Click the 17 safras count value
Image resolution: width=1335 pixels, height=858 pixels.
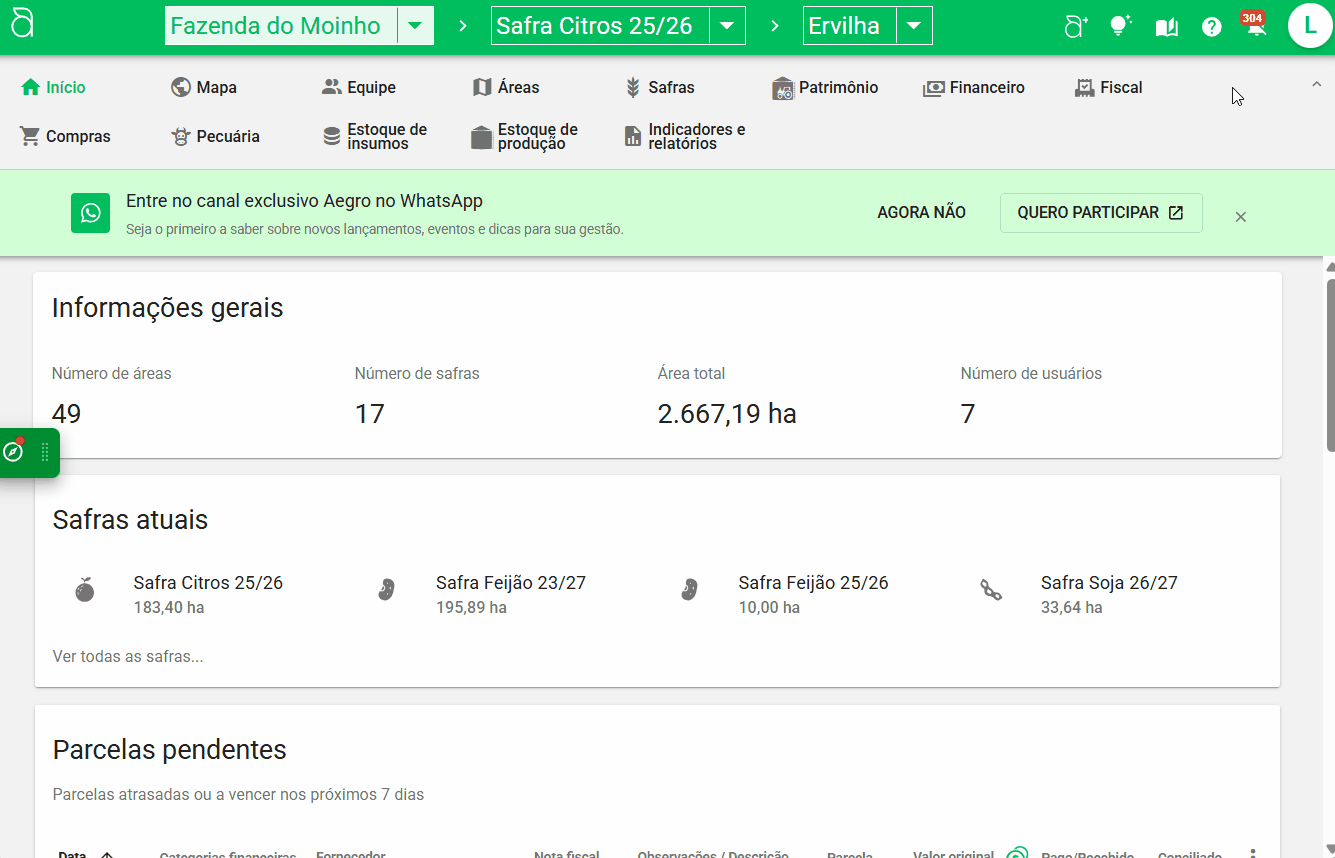pyautogui.click(x=370, y=414)
